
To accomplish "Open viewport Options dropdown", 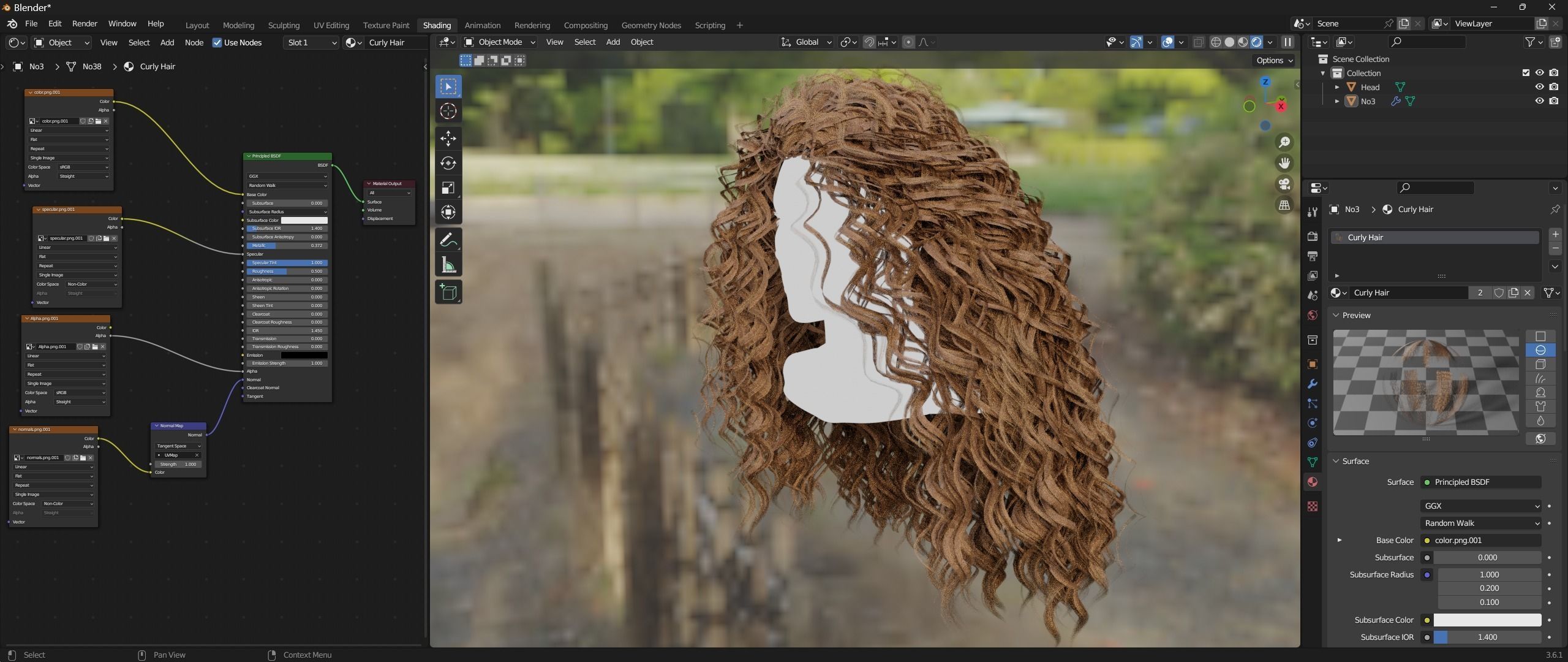I will pyautogui.click(x=1275, y=60).
